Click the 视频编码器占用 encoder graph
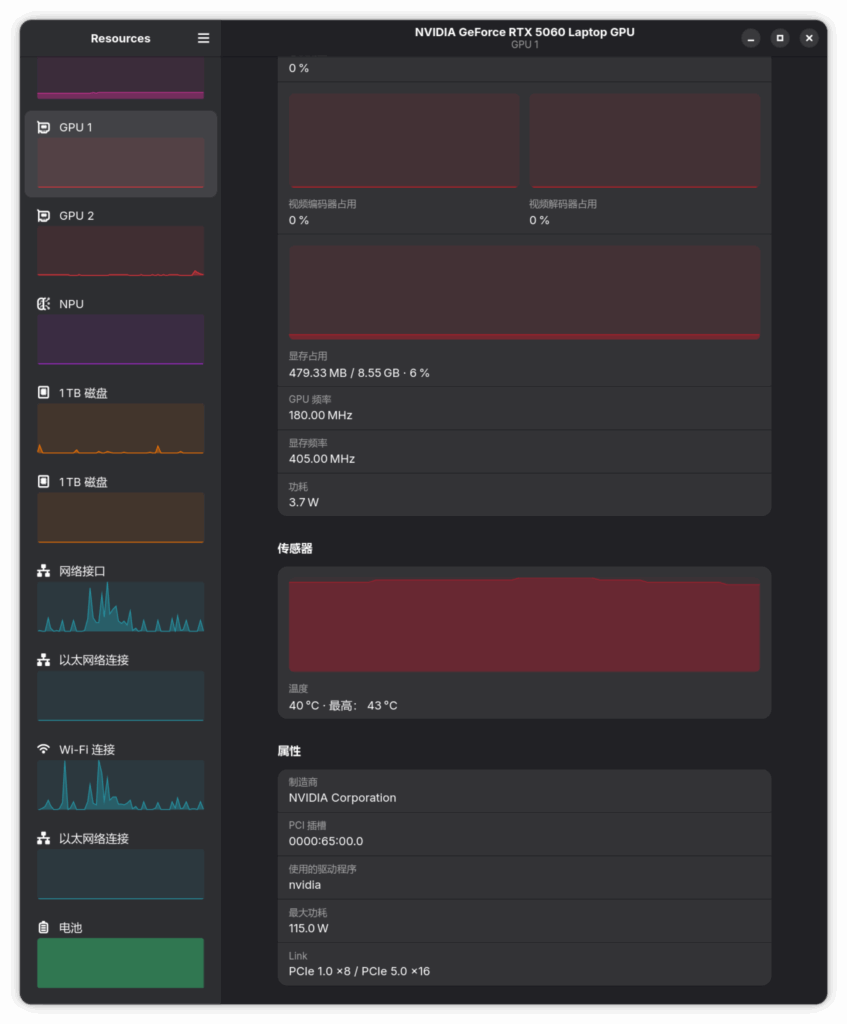The height and width of the screenshot is (1024, 847). 404,141
